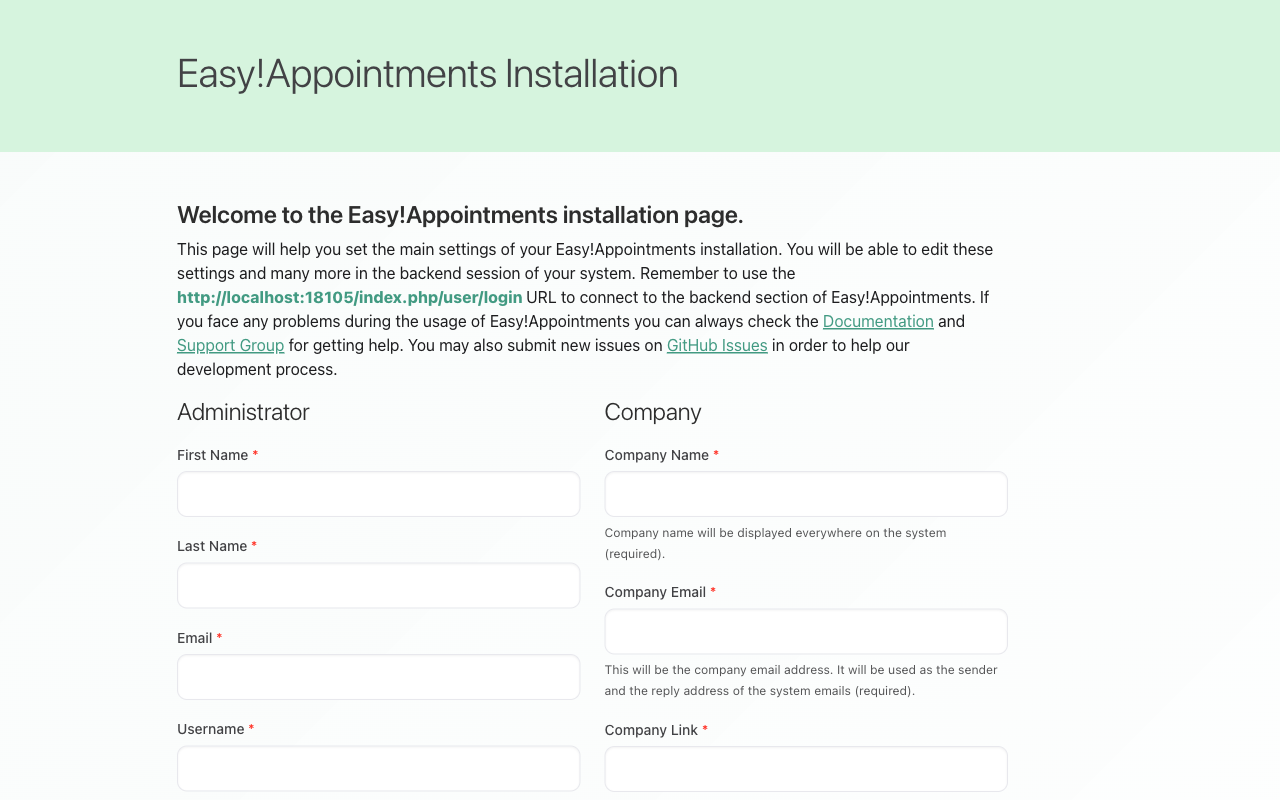Select the Company Email input field
1280x800 pixels.
[x=806, y=632]
